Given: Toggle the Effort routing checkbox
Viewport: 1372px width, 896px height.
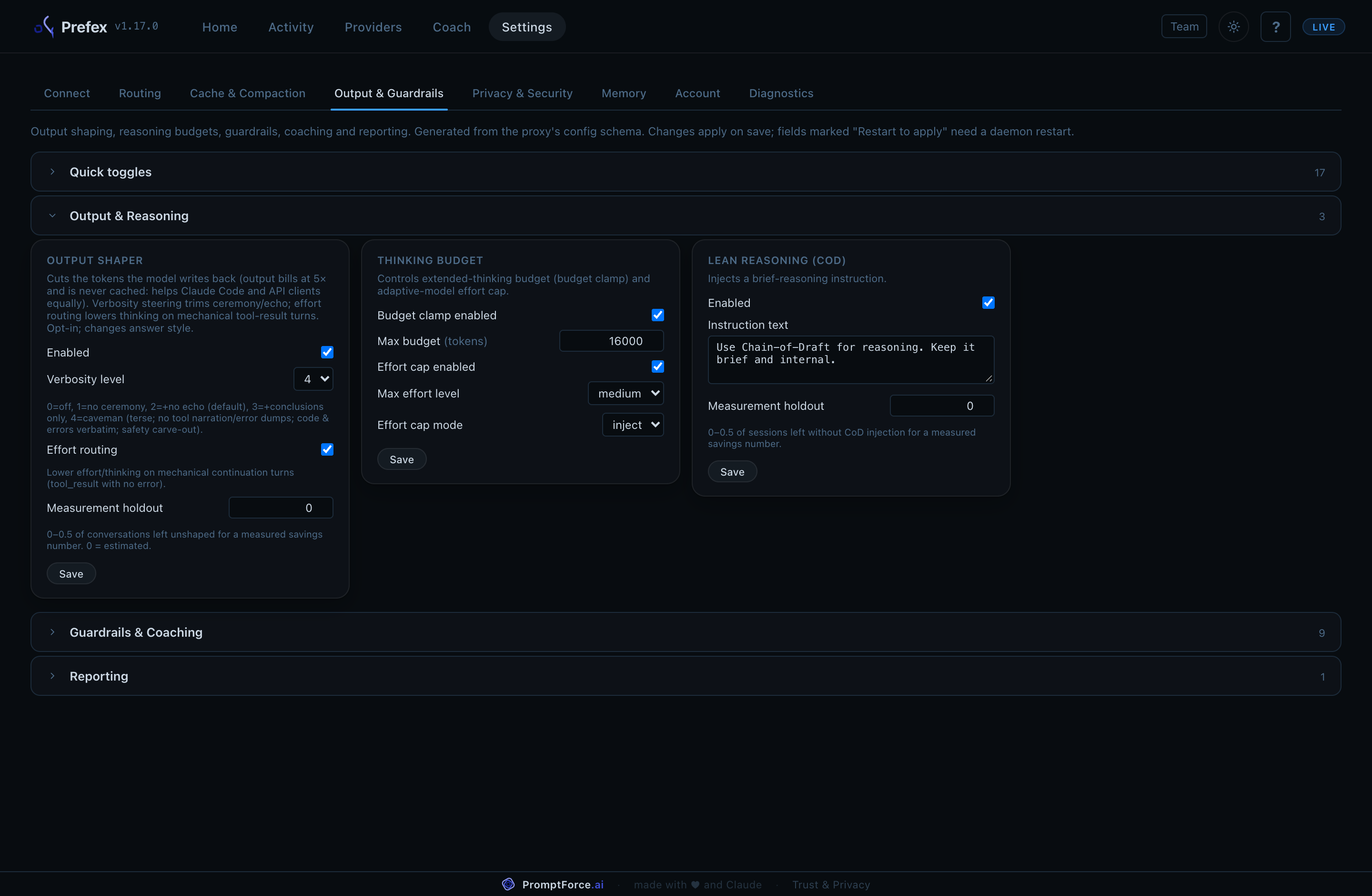Looking at the screenshot, I should (x=327, y=449).
